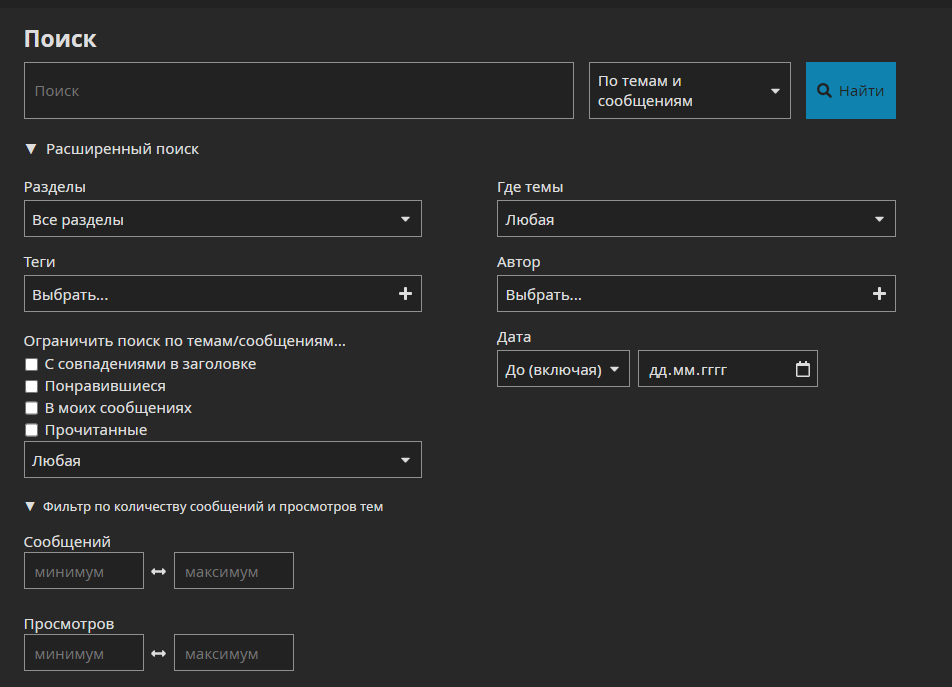The image size is (952, 687).
Task: Open the calendar picker icon in Дата
Action: [x=802, y=369]
